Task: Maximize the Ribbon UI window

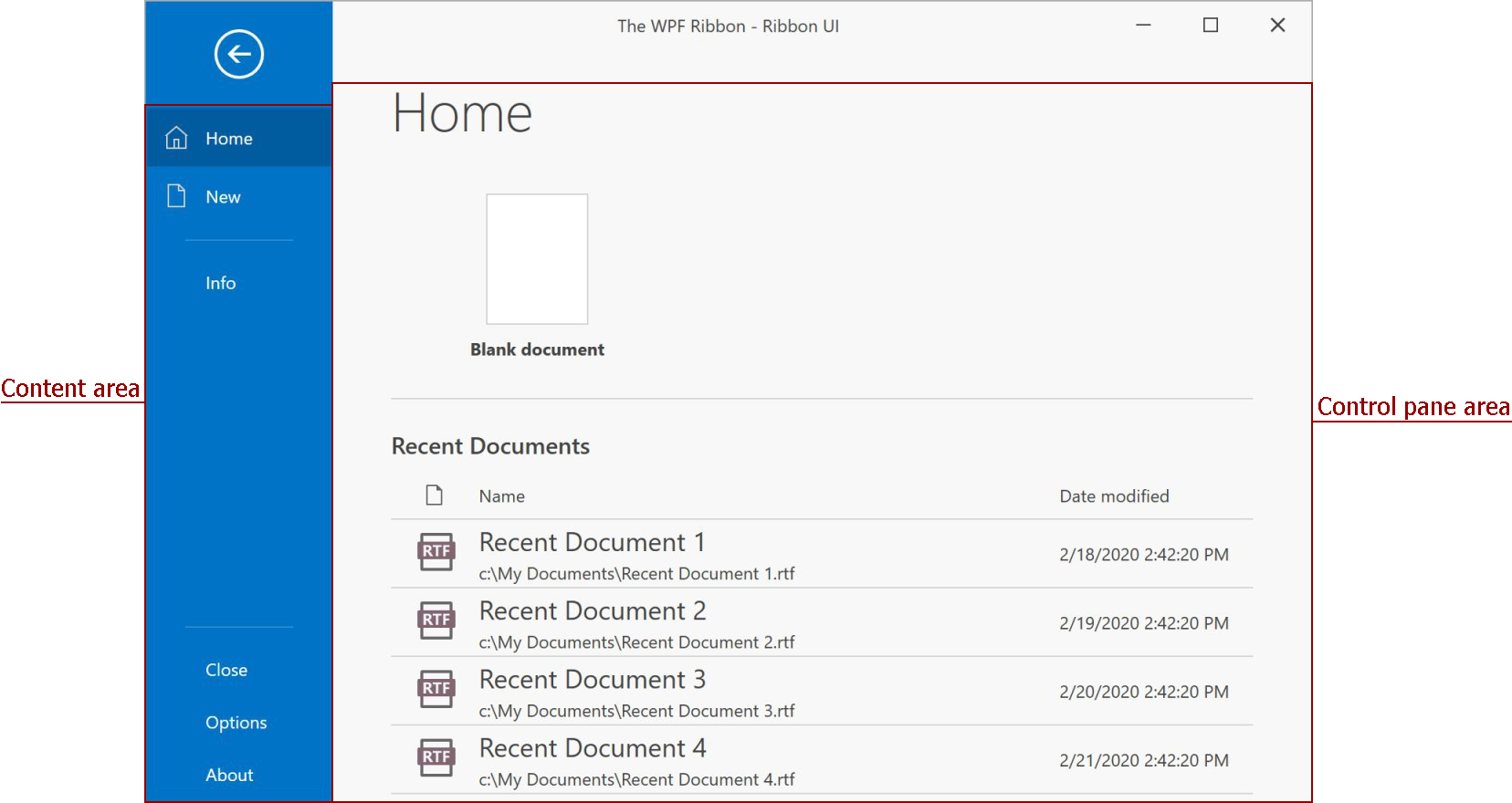Action: pyautogui.click(x=1211, y=26)
